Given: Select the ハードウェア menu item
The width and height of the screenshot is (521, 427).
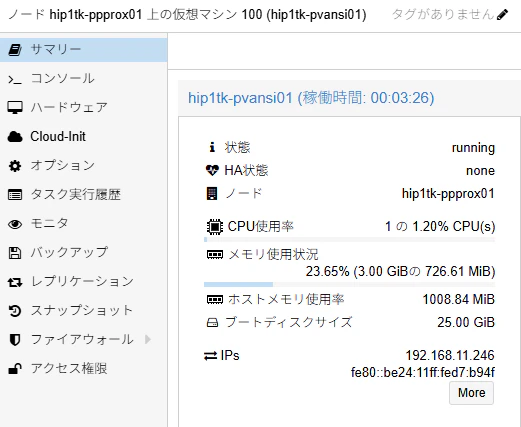Looking at the screenshot, I should tap(83, 108).
